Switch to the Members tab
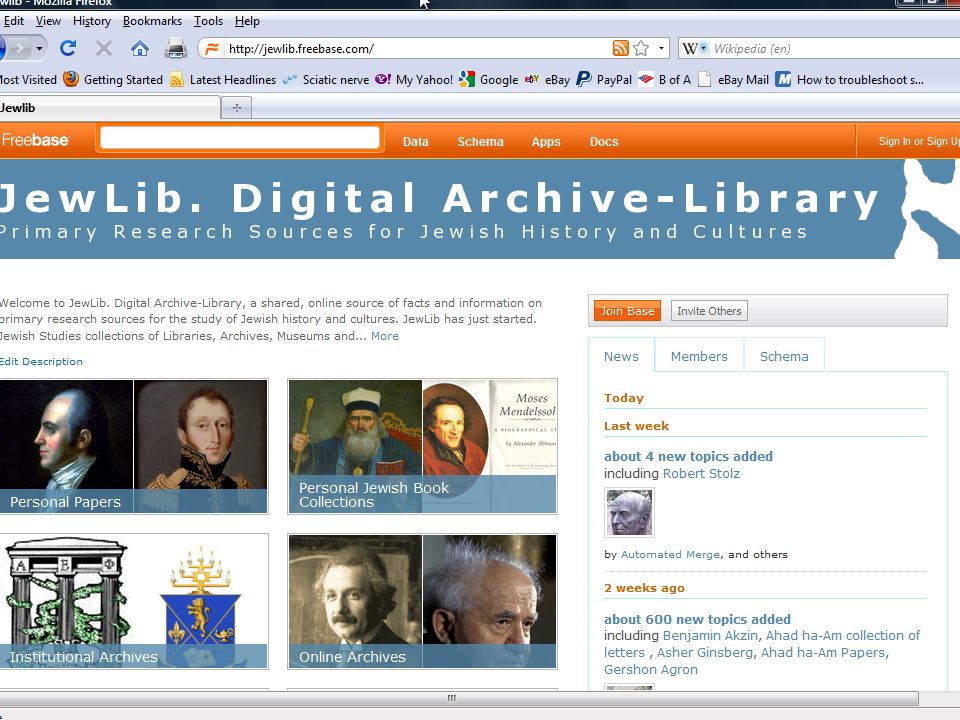The height and width of the screenshot is (720, 960). (x=699, y=356)
